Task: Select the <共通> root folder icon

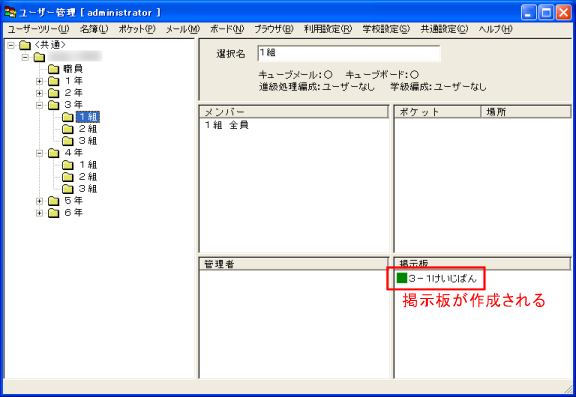Action: [25, 45]
